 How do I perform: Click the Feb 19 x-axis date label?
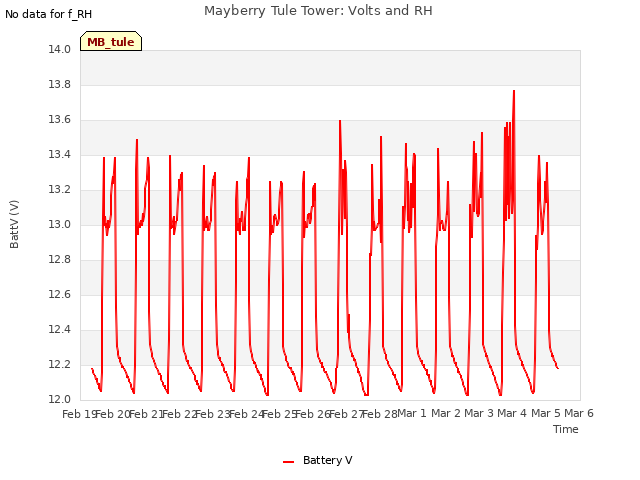coord(79,414)
